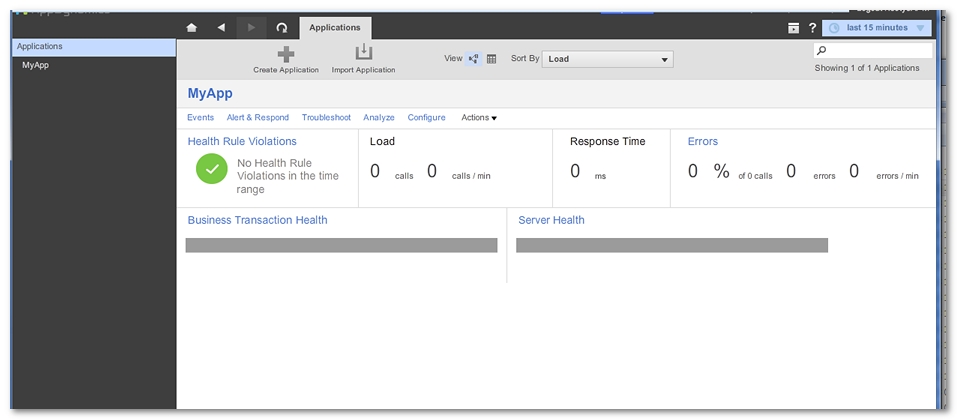Open the Health Rule Violations link

tap(242, 142)
